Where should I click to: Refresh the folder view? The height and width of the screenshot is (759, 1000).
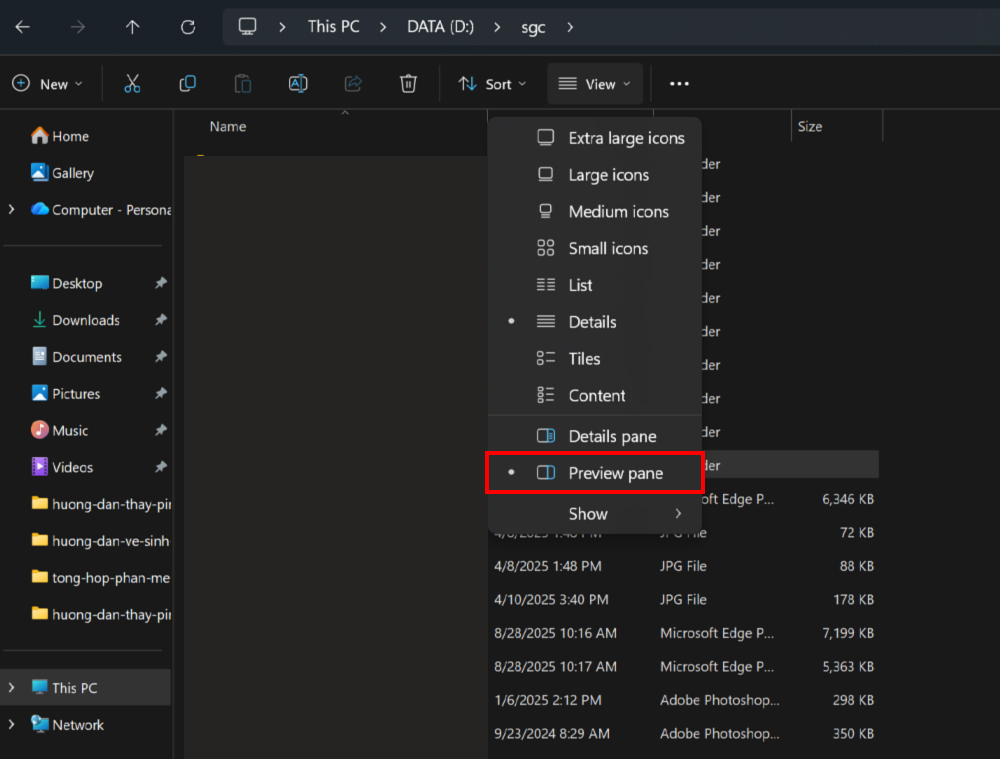(187, 26)
